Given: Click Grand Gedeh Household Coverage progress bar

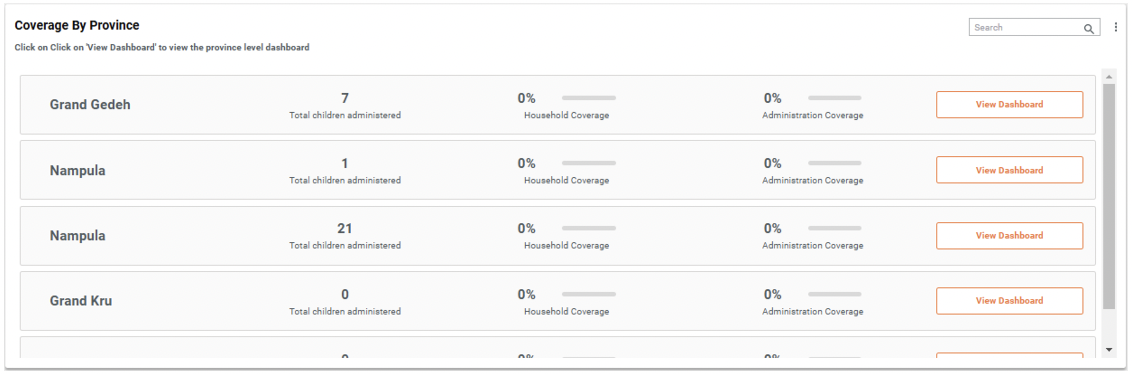Looking at the screenshot, I should (x=589, y=97).
